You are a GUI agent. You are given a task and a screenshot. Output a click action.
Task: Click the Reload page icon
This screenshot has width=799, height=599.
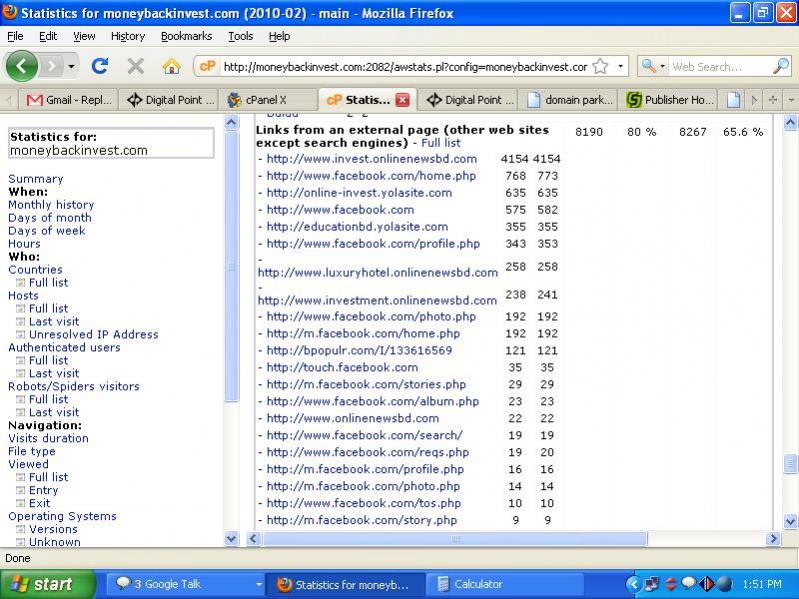[x=100, y=66]
